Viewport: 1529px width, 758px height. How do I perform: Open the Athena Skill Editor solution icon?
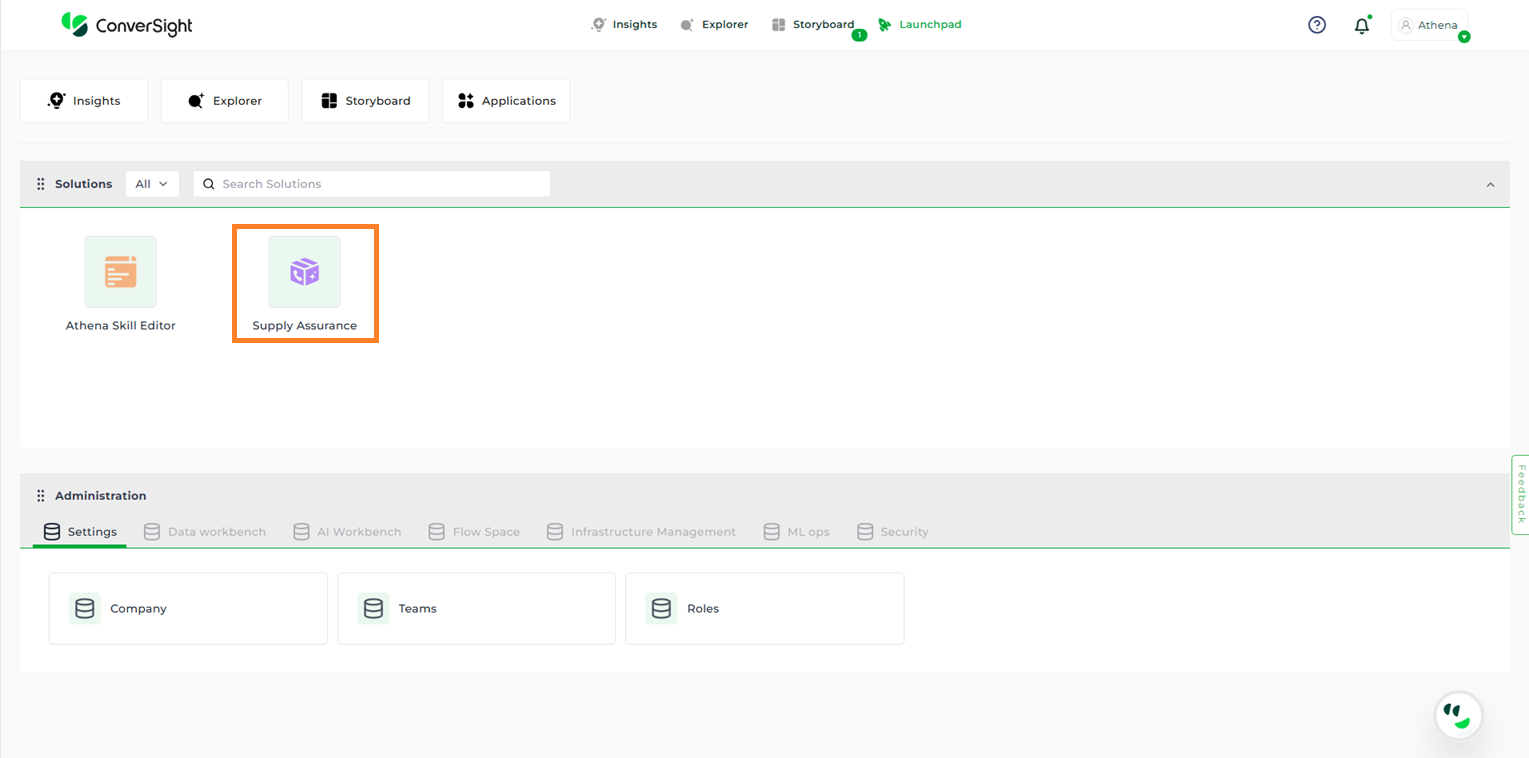120,272
